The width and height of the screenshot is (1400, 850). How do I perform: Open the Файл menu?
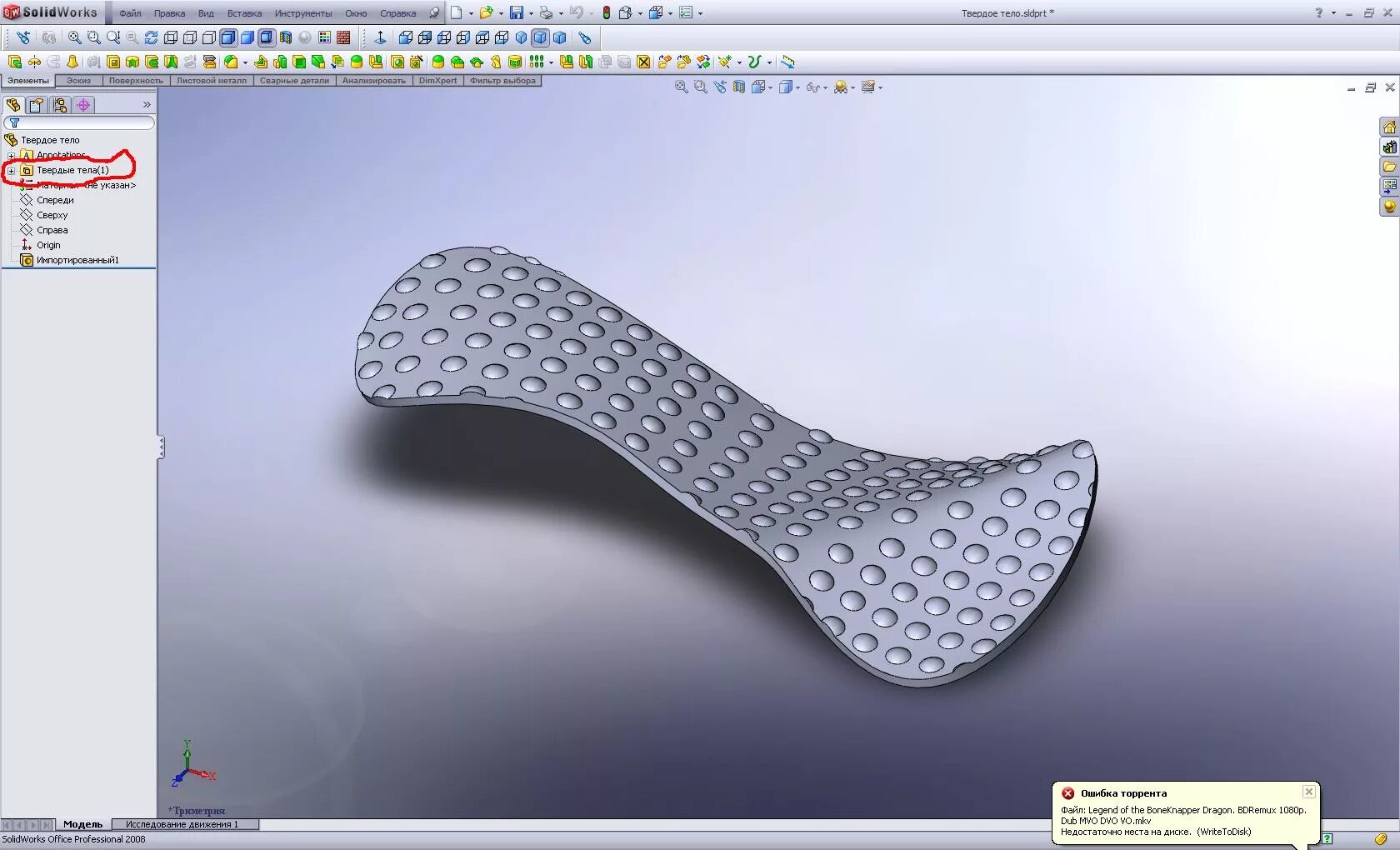click(130, 13)
